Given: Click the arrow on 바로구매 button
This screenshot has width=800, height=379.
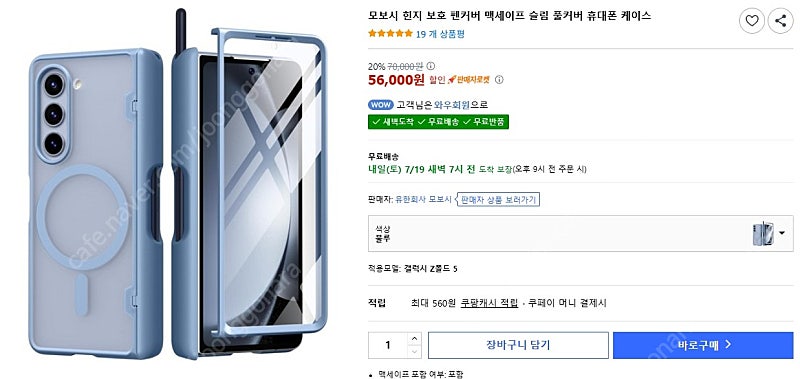Looking at the screenshot, I should coord(728,345).
